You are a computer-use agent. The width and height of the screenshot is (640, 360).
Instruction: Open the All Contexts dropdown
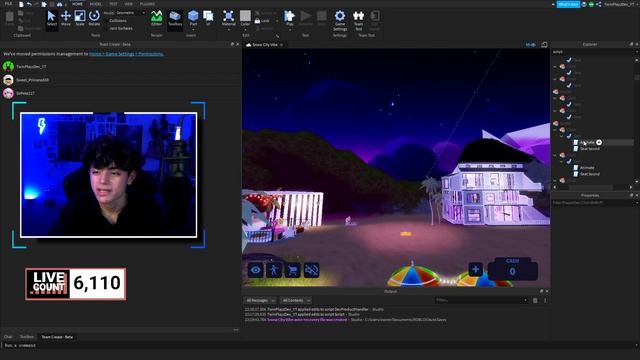point(296,300)
